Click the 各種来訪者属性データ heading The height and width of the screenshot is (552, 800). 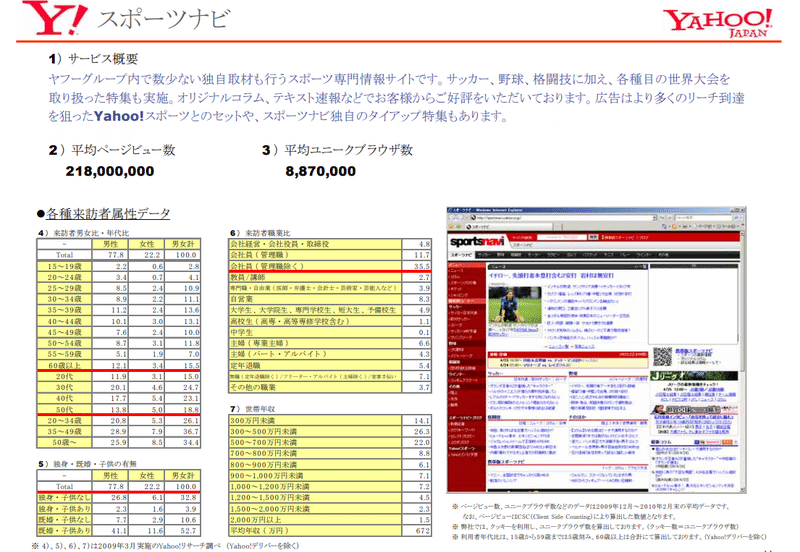tap(104, 214)
